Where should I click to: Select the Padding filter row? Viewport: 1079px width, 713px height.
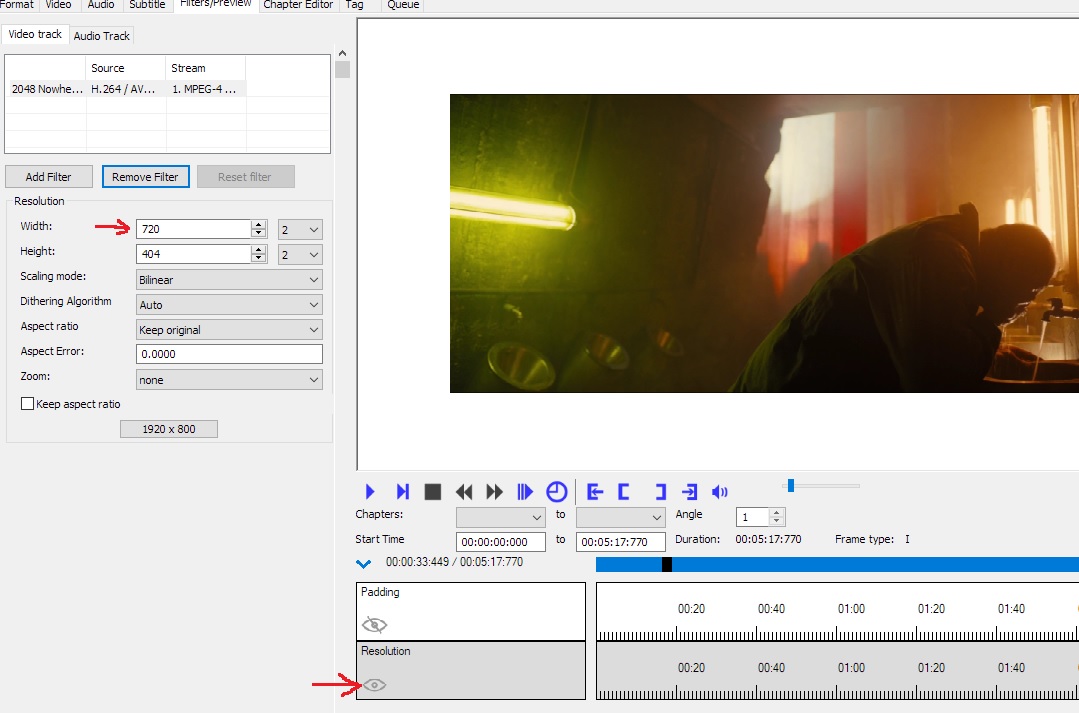(471, 611)
